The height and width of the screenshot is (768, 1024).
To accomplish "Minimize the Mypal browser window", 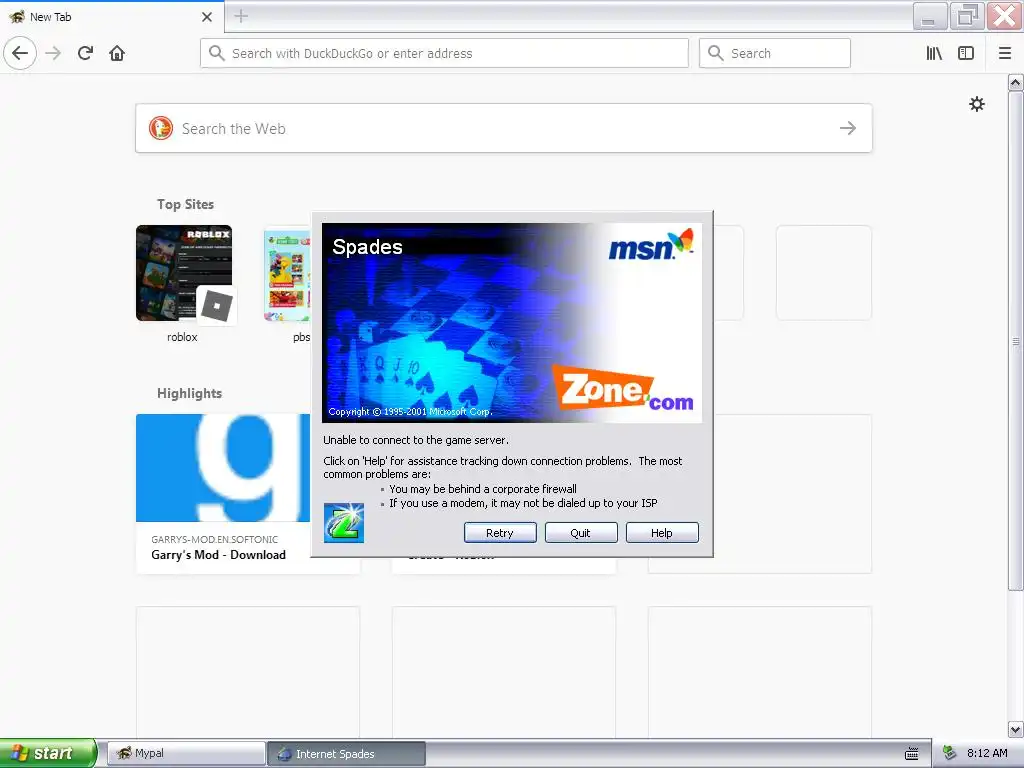I will (929, 16).
